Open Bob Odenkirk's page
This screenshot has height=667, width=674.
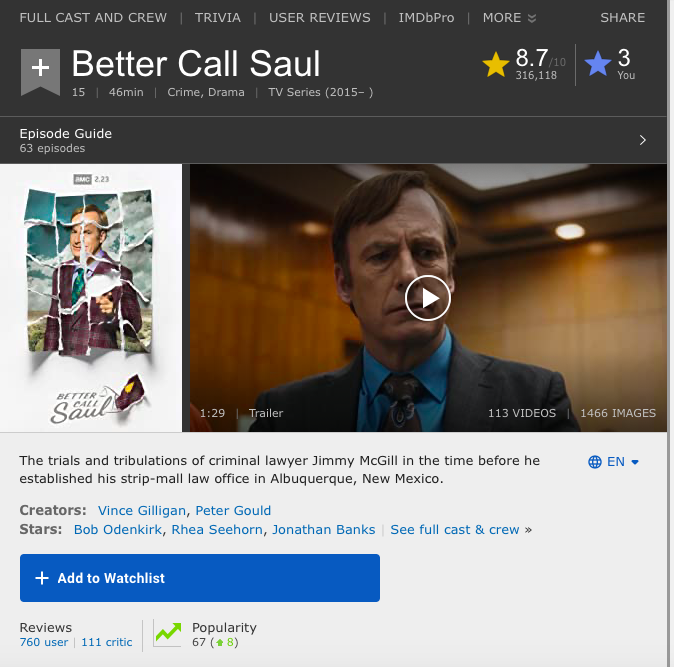point(118,529)
